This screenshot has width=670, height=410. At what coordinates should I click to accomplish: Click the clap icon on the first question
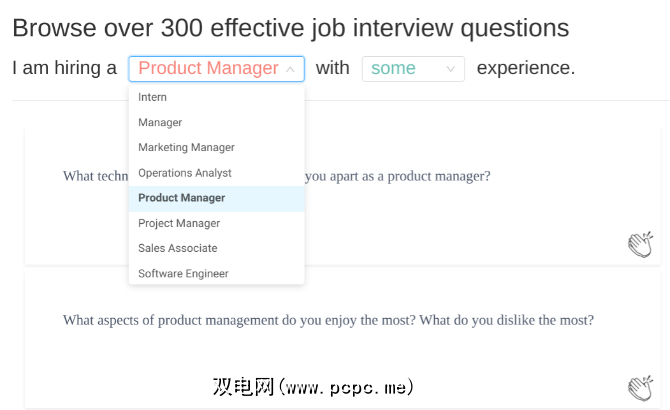click(x=640, y=244)
